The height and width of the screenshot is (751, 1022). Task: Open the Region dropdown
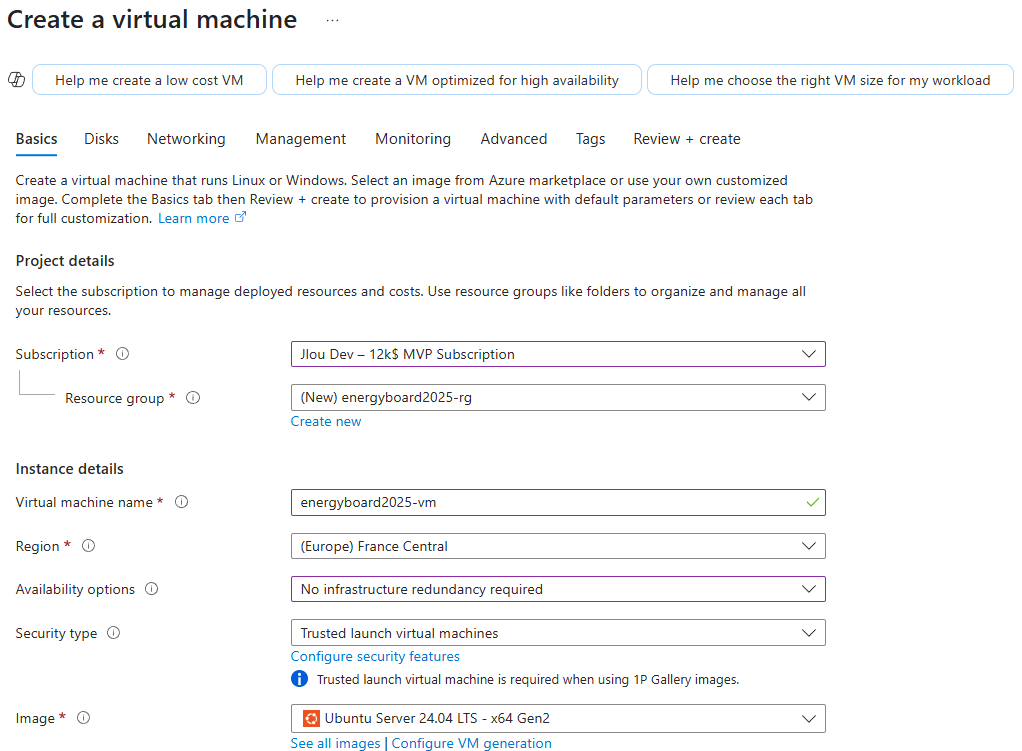pos(558,546)
